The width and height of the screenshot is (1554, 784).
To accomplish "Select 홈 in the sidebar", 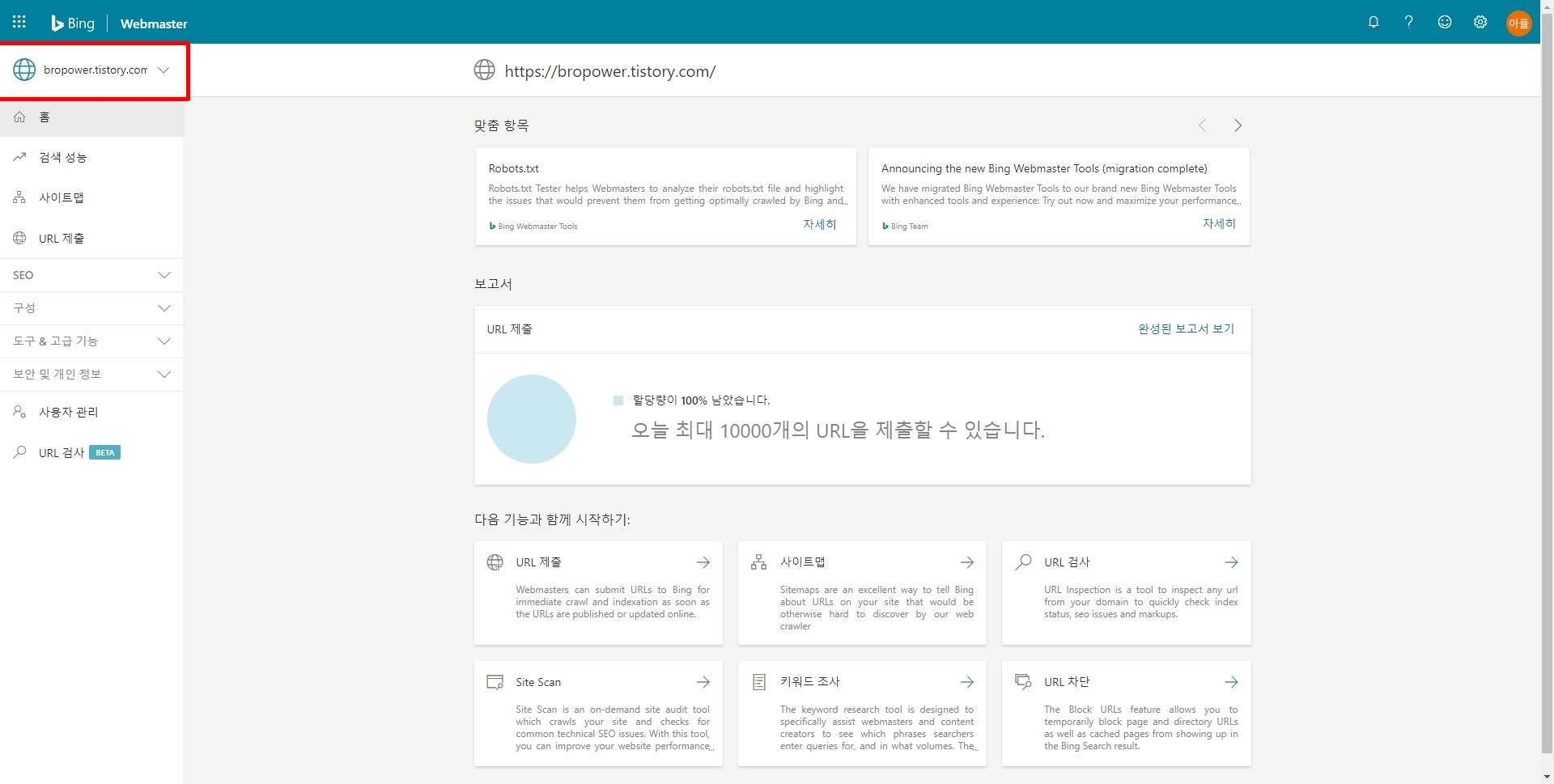I will [x=92, y=117].
